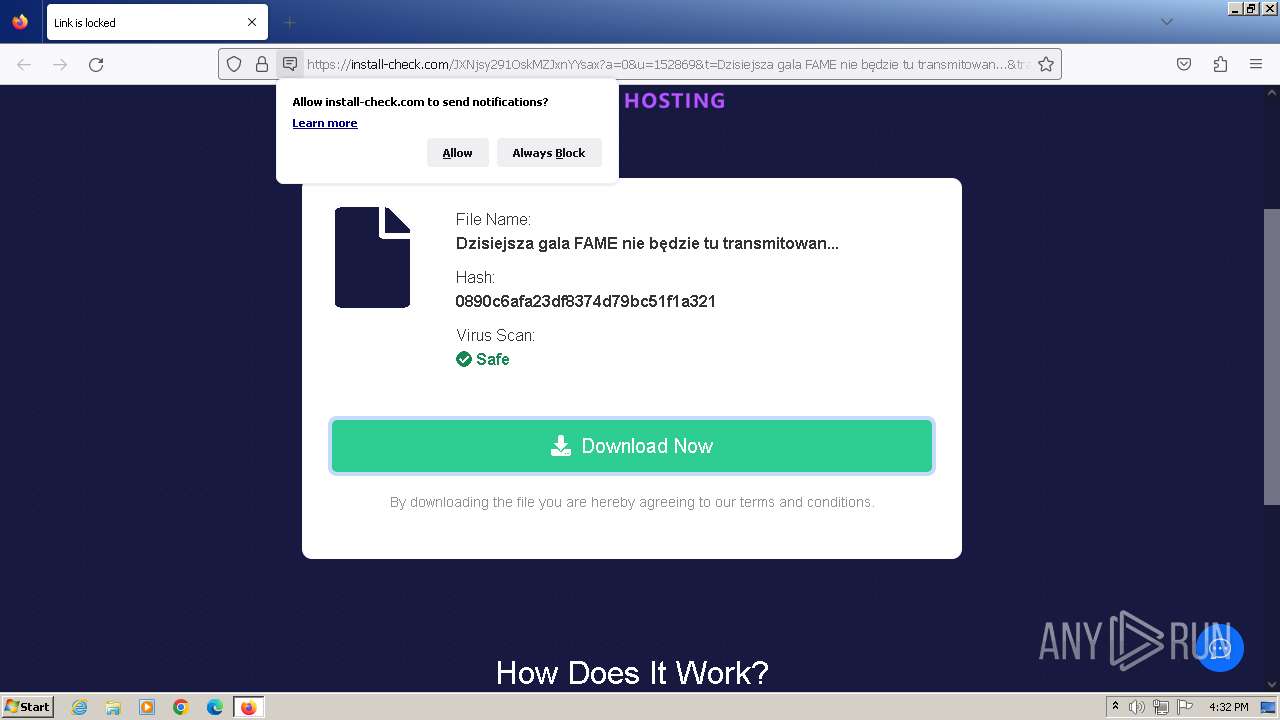The height and width of the screenshot is (720, 1280).
Task: Open File Explorer from taskbar
Action: 113,707
